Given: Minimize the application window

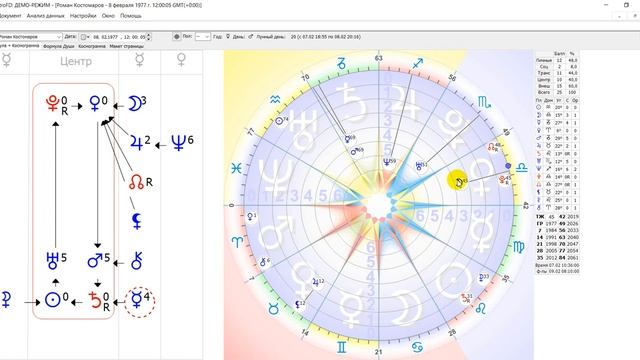Looking at the screenshot, I should tap(606, 5).
